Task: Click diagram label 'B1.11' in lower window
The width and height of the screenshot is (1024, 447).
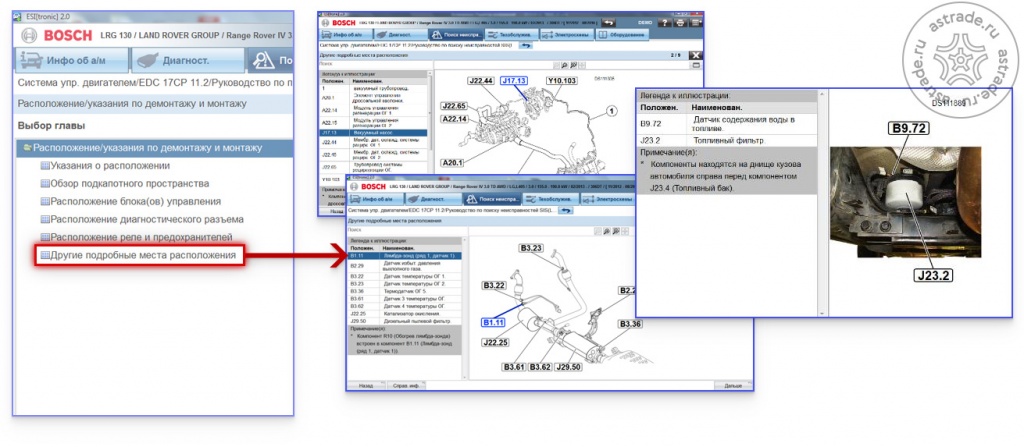Action: tap(494, 322)
